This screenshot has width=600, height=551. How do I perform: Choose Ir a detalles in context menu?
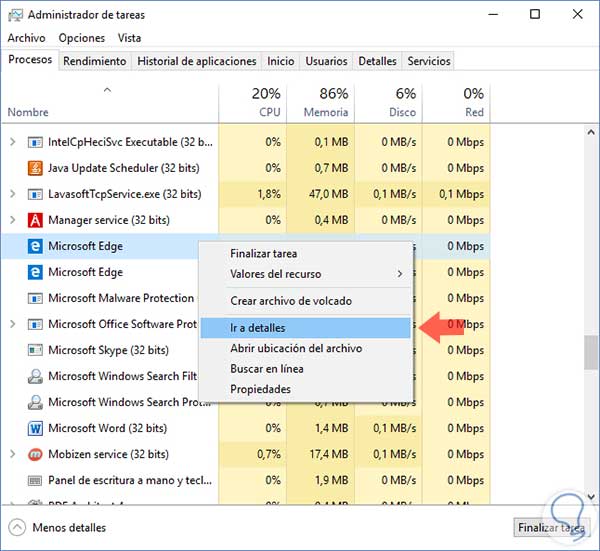(x=305, y=328)
